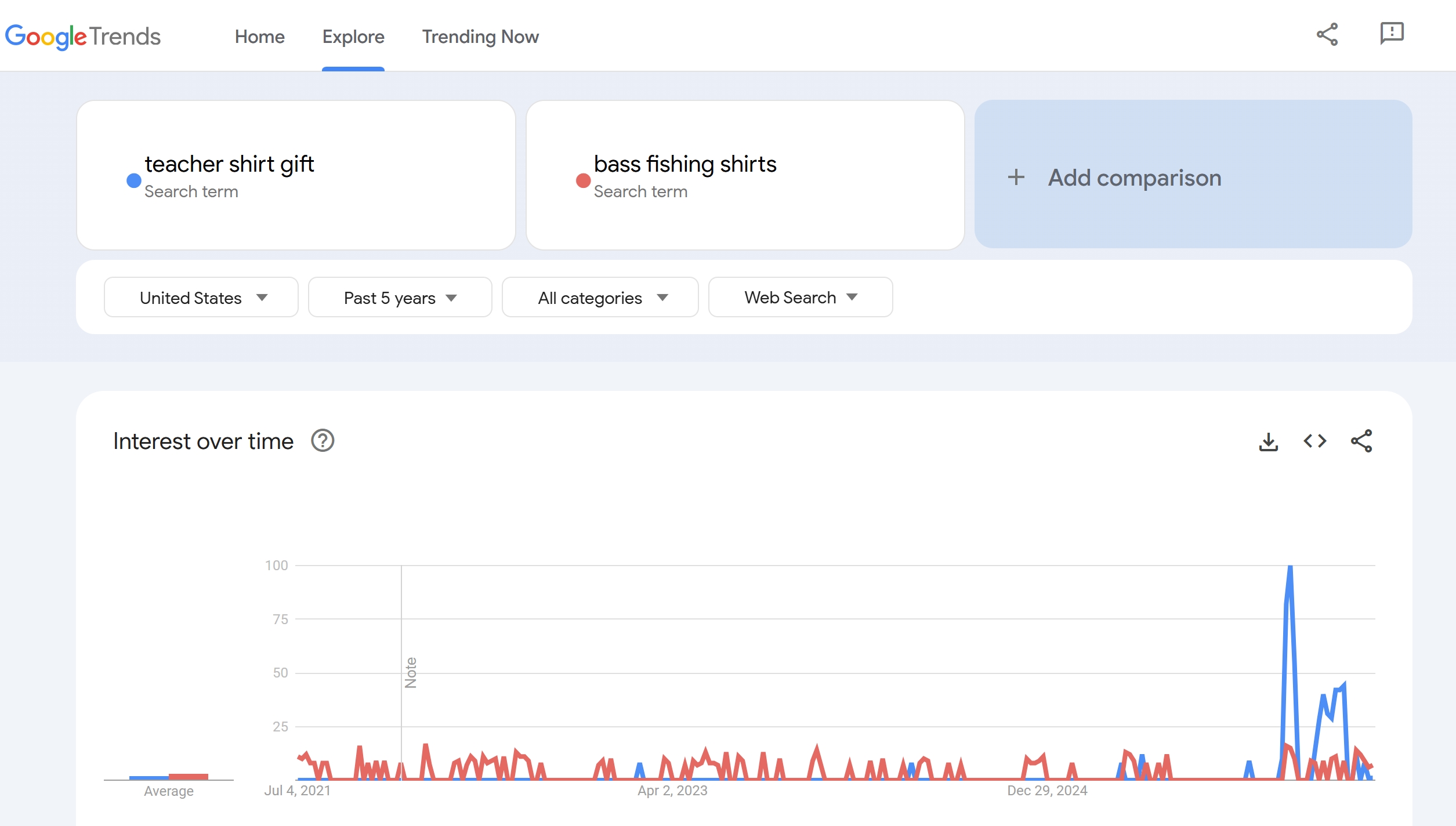Click the 'Jul 4, 2021' axis label
Viewport: 1456px width, 826px height.
point(298,791)
